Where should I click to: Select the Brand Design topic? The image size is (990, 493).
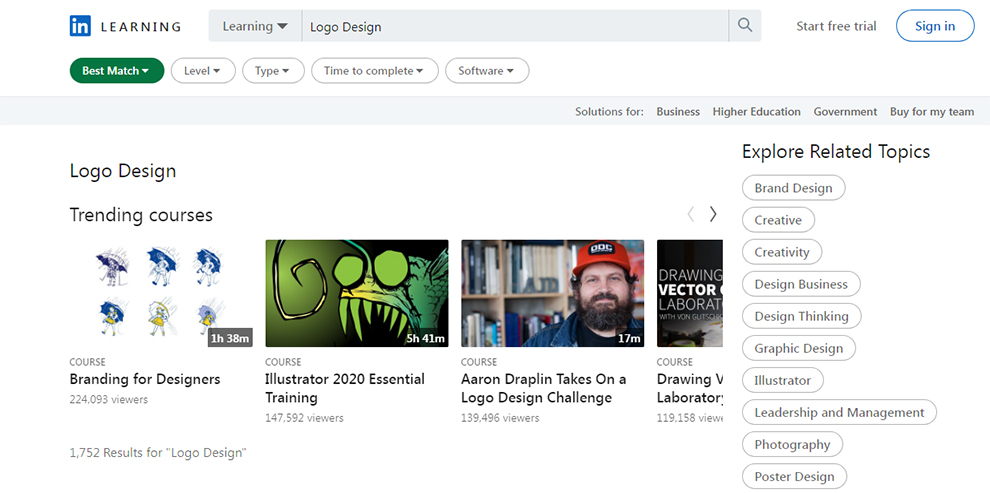[794, 187]
